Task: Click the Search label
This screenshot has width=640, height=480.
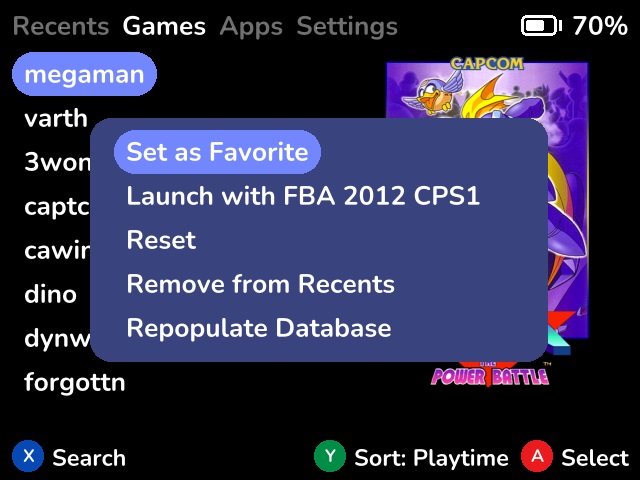Action: coord(89,458)
